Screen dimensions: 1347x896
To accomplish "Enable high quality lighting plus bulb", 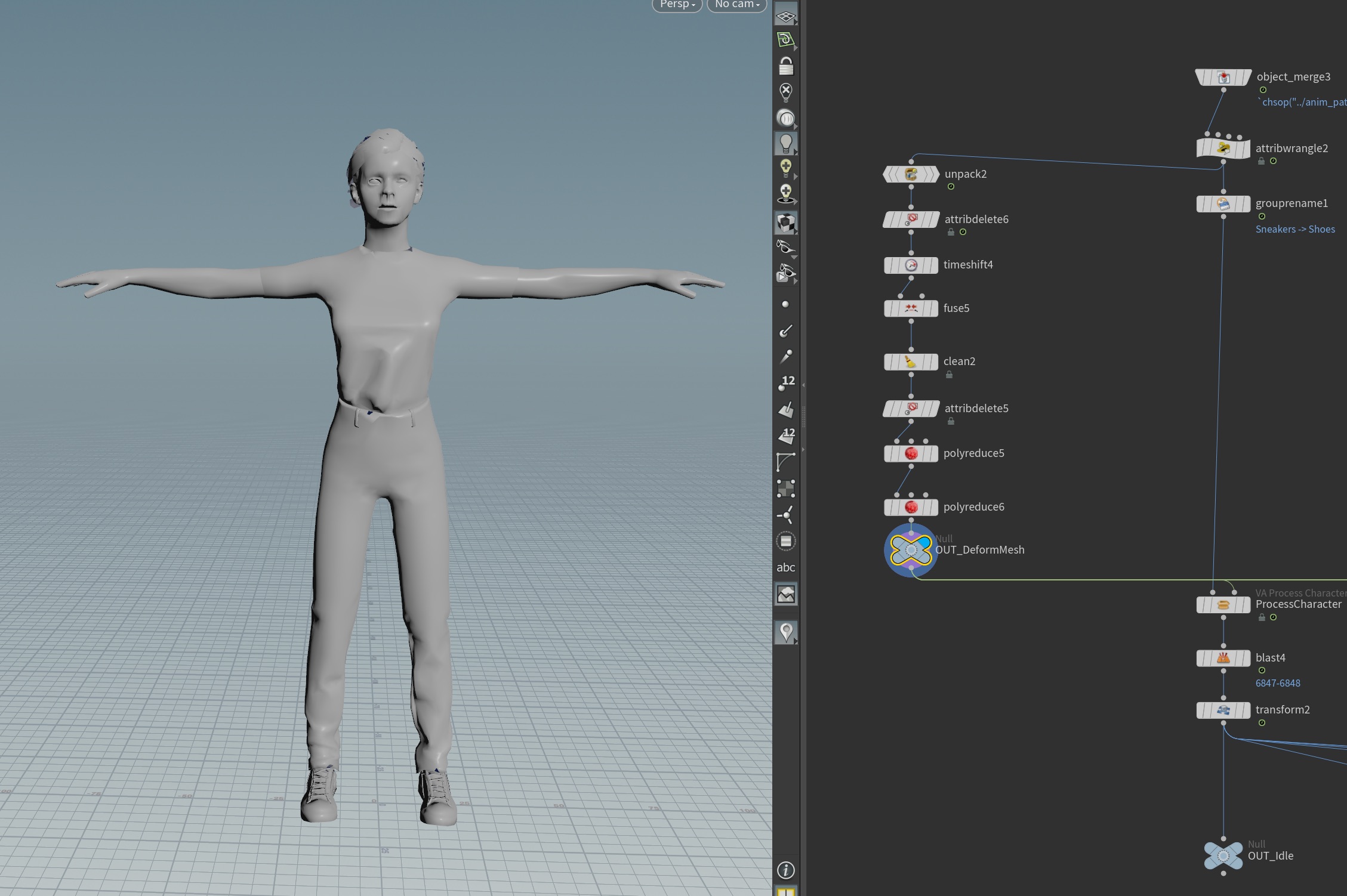I will pos(786,168).
